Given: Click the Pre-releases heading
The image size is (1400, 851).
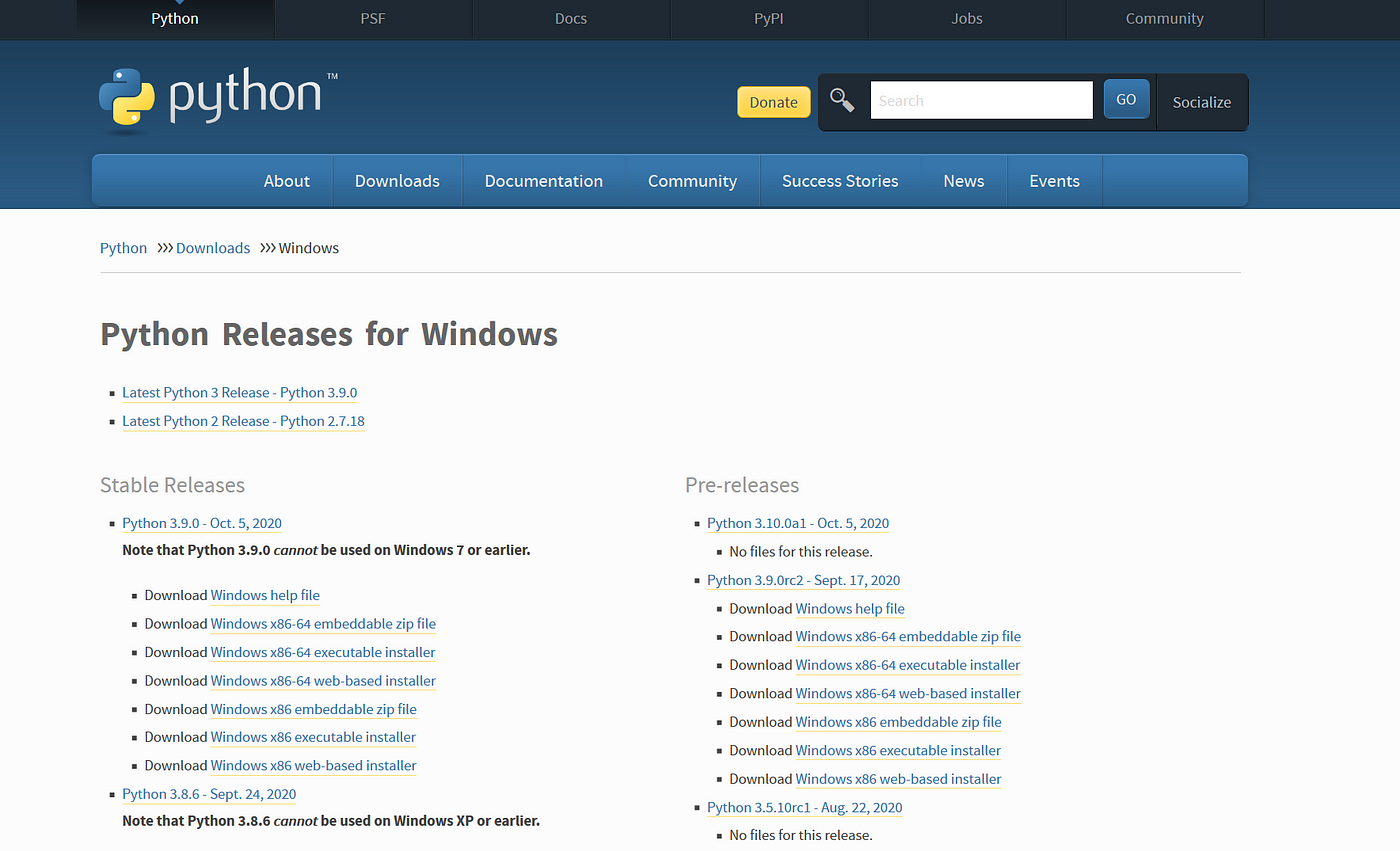Looking at the screenshot, I should 742,485.
